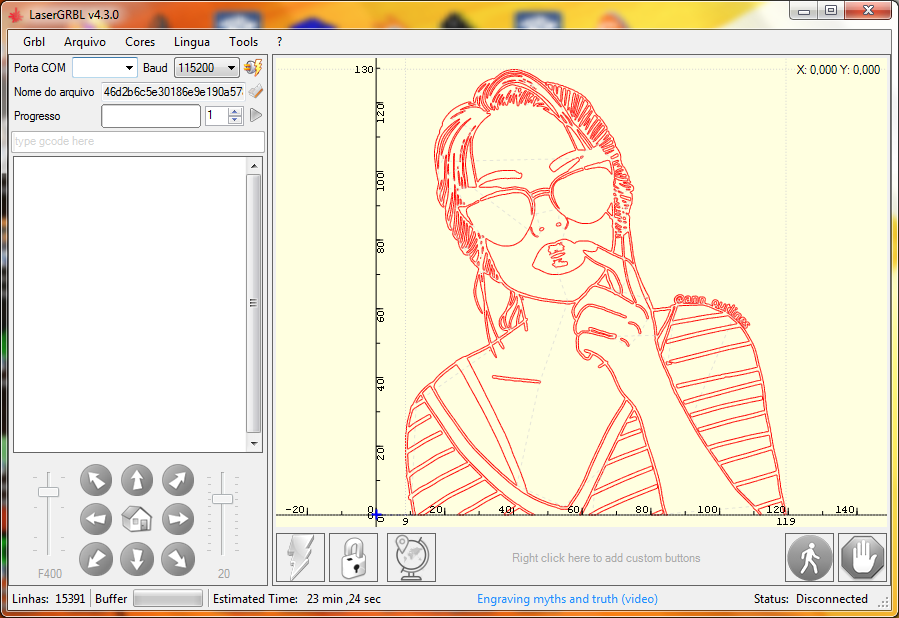This screenshot has width=899, height=618.
Task: Jog diagonally down-left arrow
Action: click(x=96, y=559)
